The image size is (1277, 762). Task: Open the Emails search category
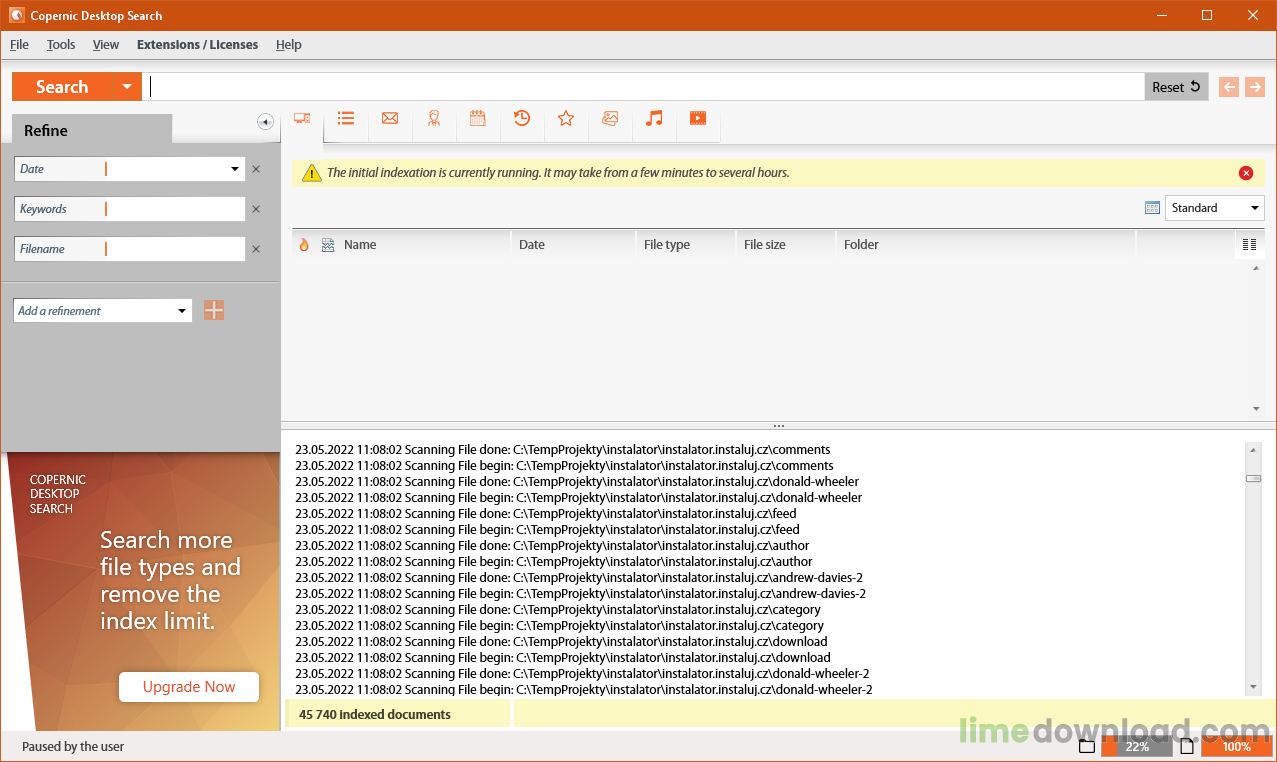pos(389,118)
